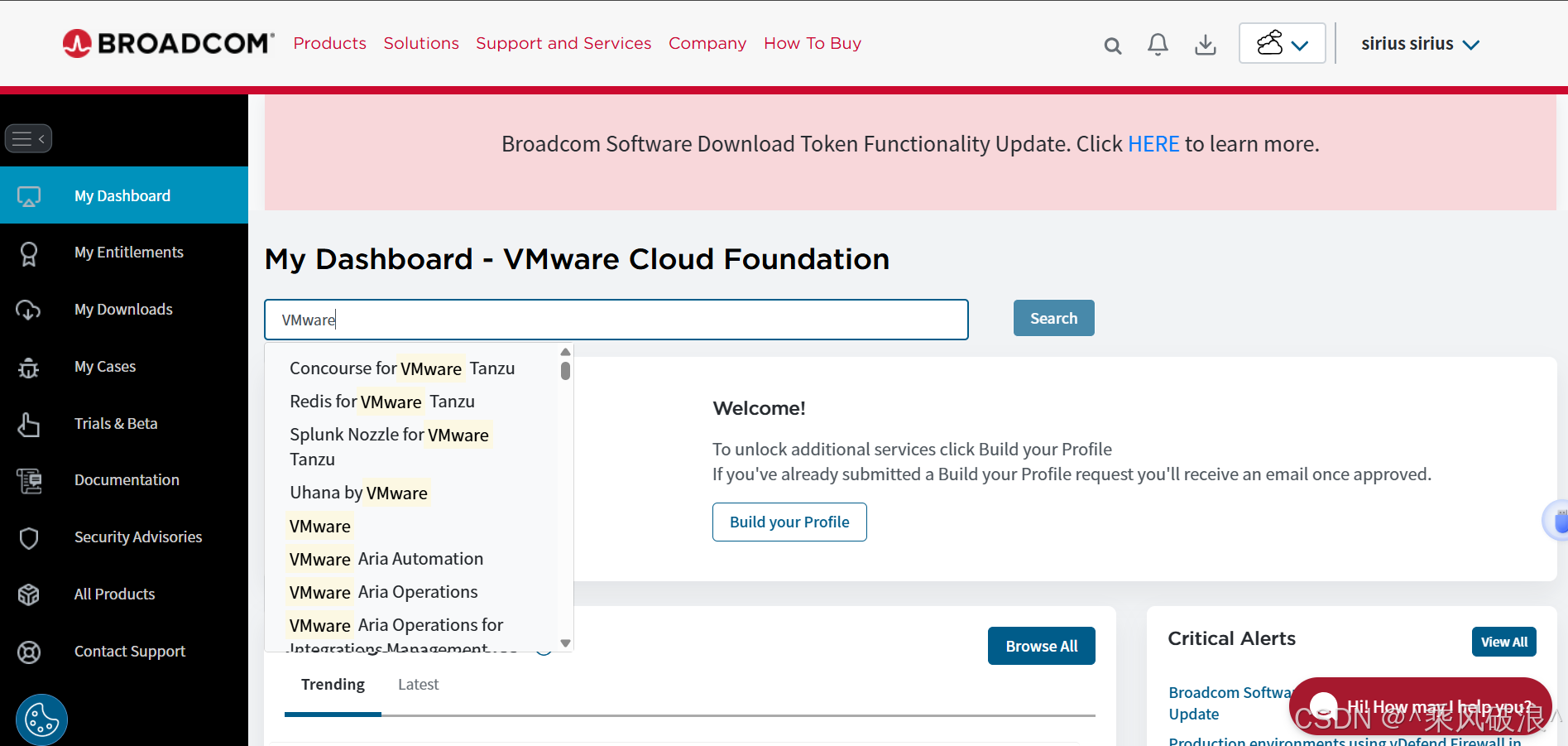Screen dimensions: 1568x746
Task: Open the chat help bubble
Action: [1420, 706]
